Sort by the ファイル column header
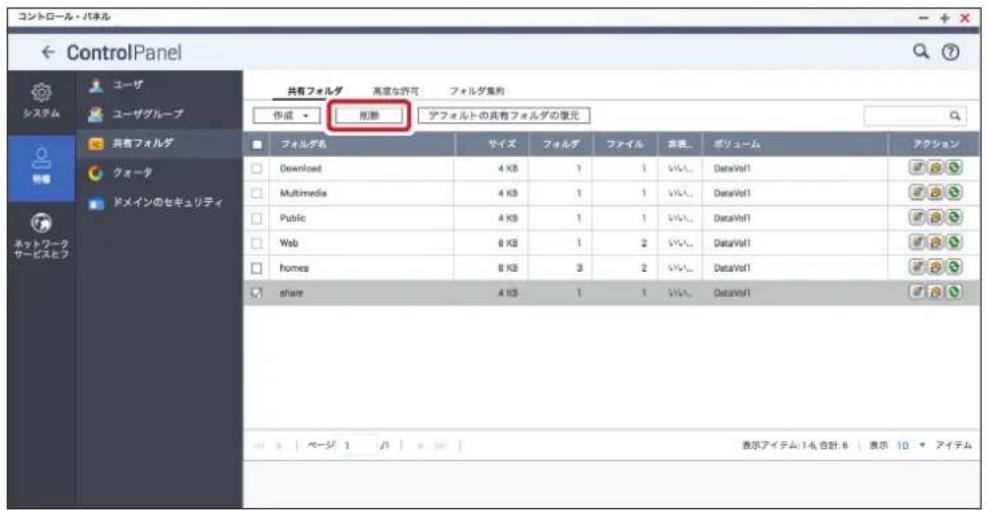This screenshot has width=987, height=510. pos(624,144)
